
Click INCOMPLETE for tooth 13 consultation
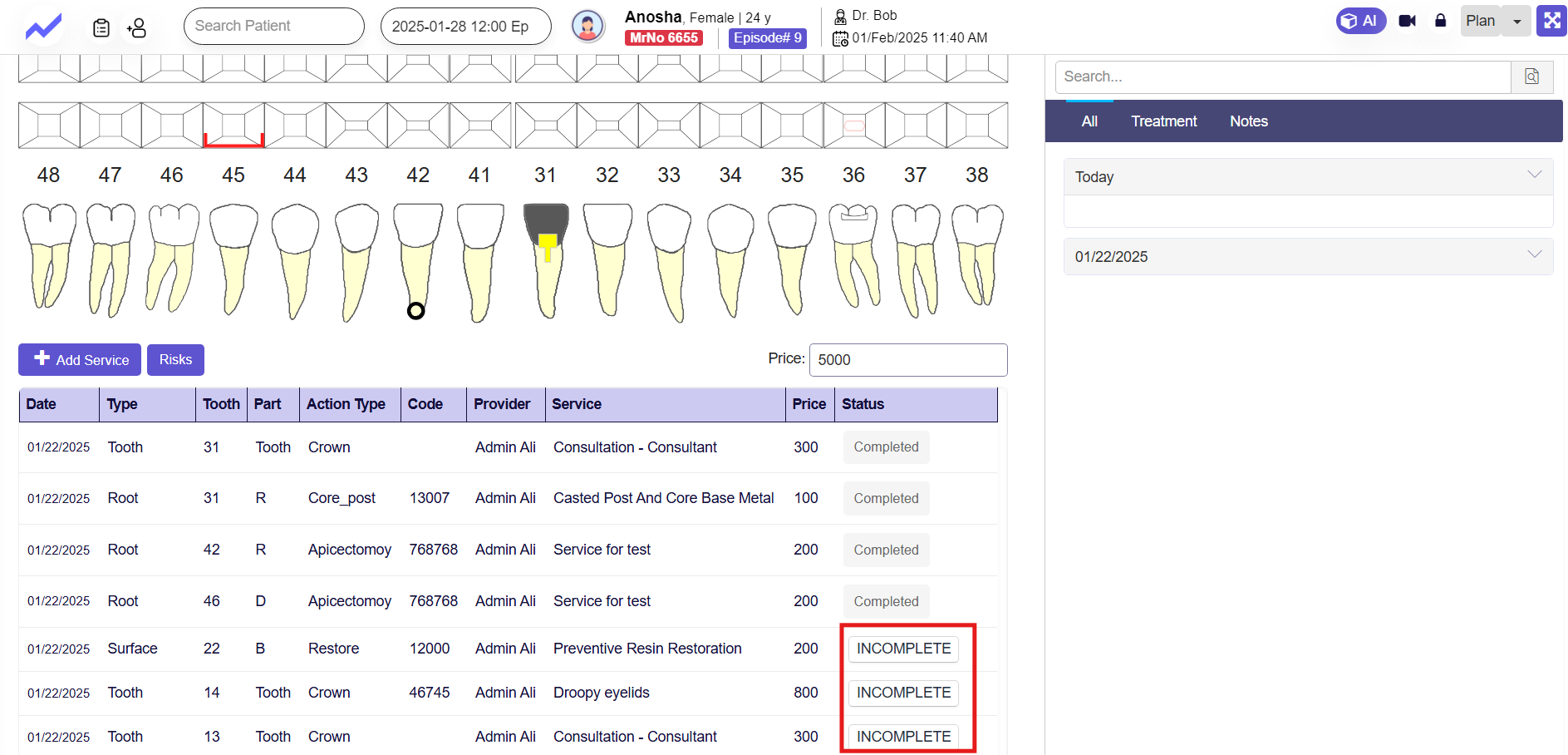[903, 737]
